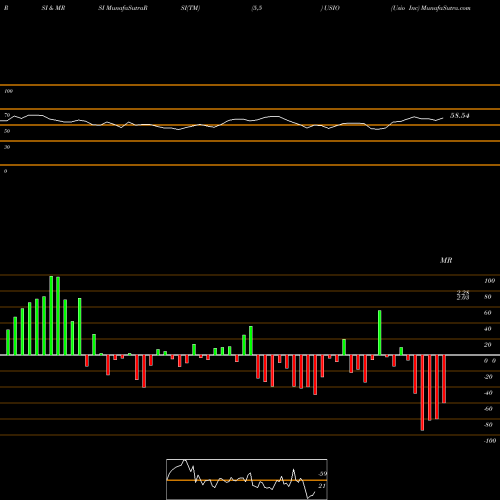The width and height of the screenshot is (500, 500).
Task: Click the tallest green MR histogram bar
Action: (51, 315)
